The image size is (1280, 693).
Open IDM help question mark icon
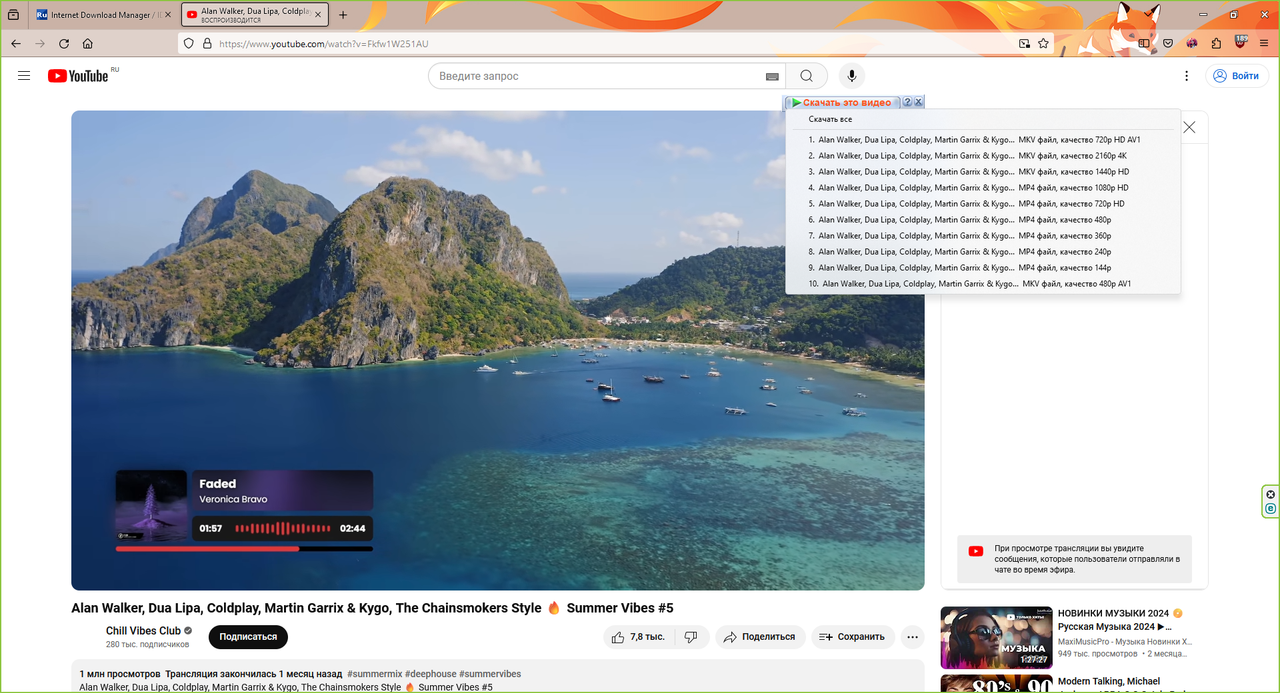tap(908, 102)
